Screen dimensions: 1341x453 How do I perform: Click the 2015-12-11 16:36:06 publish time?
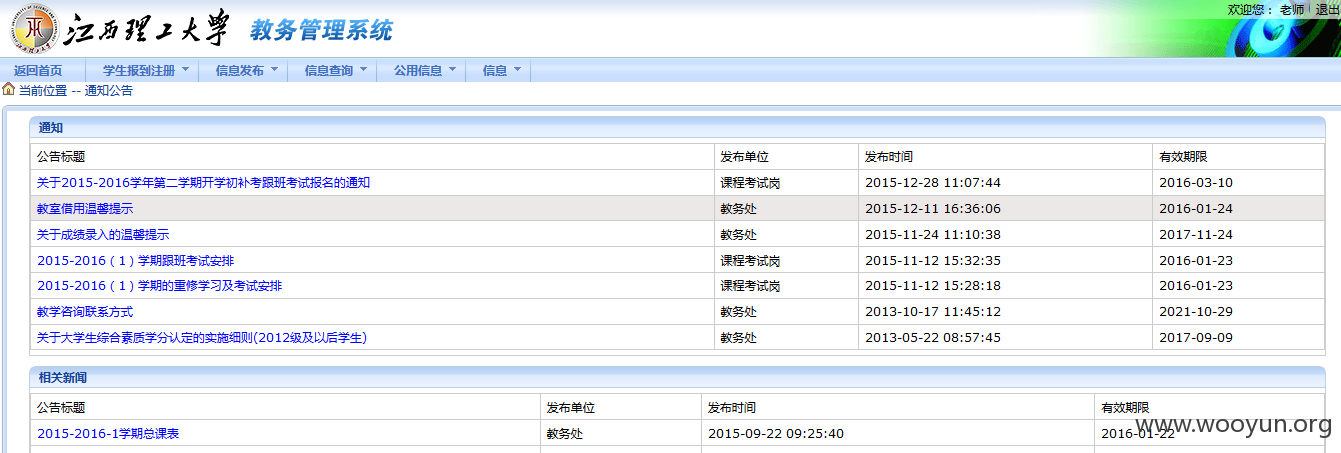(x=933, y=209)
